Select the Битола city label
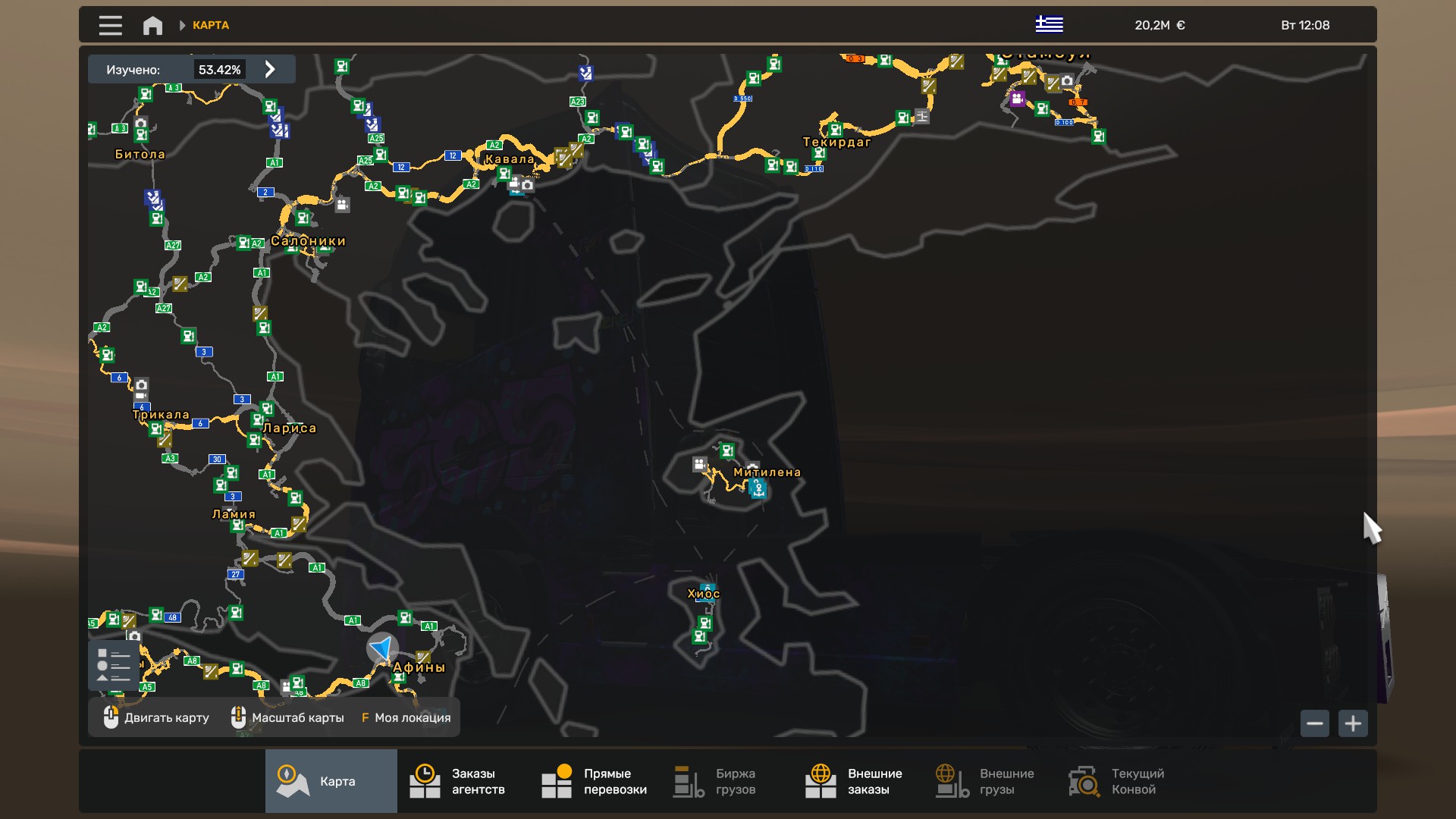This screenshot has height=819, width=1456. pos(140,154)
